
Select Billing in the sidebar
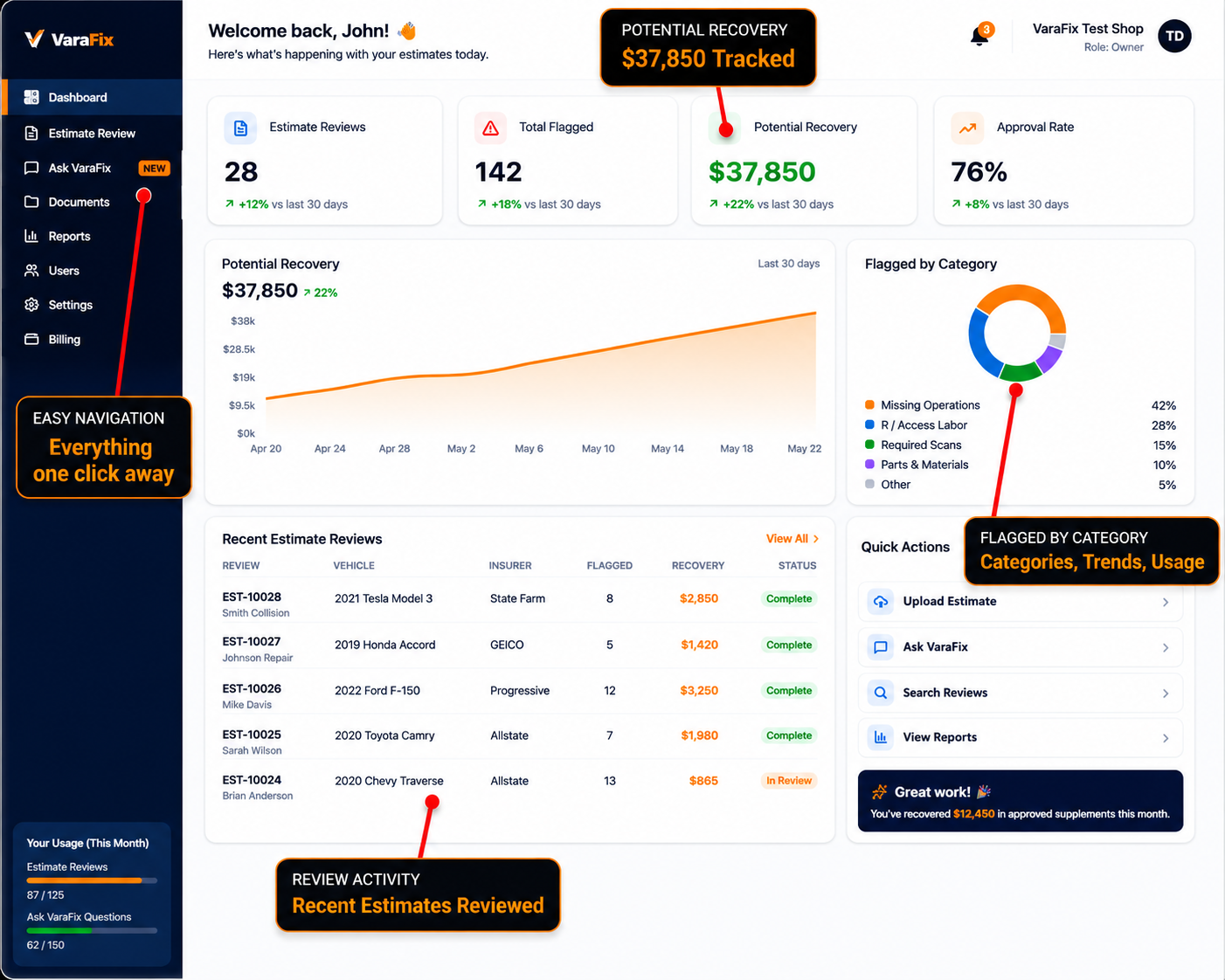(92, 339)
